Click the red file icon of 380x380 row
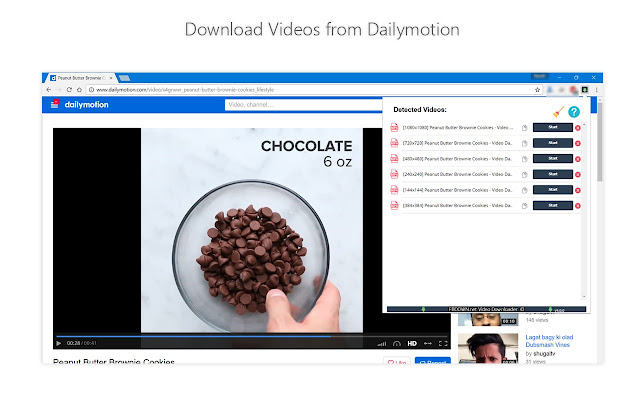 pos(394,205)
